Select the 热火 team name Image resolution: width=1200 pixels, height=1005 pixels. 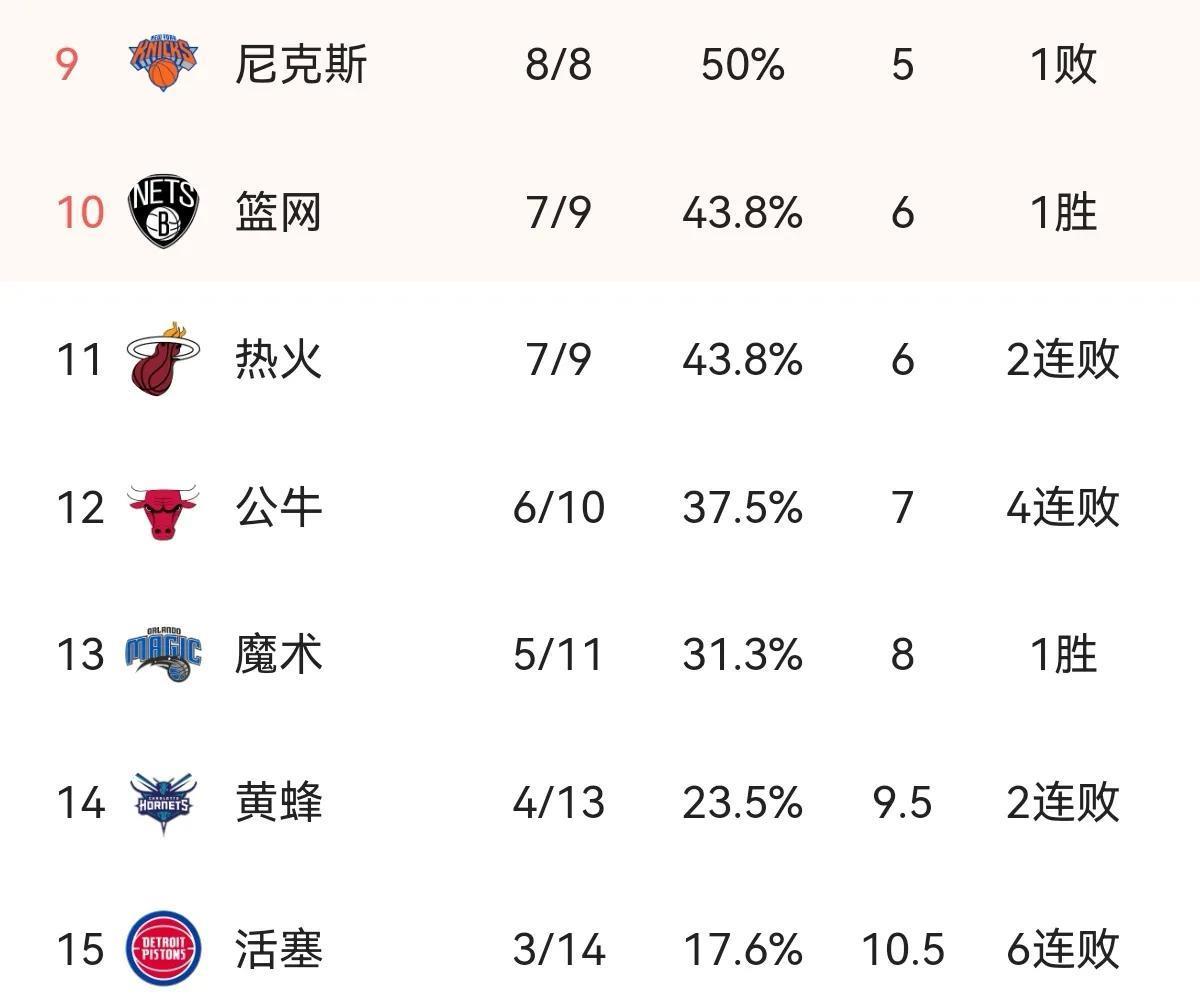tap(279, 360)
